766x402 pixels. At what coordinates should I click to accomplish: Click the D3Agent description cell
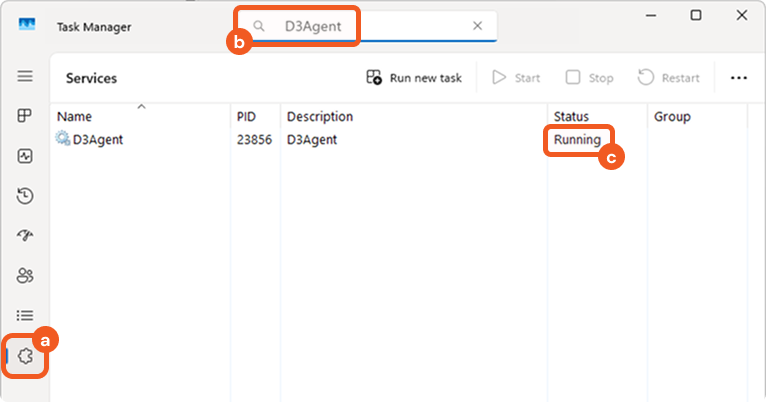point(312,140)
